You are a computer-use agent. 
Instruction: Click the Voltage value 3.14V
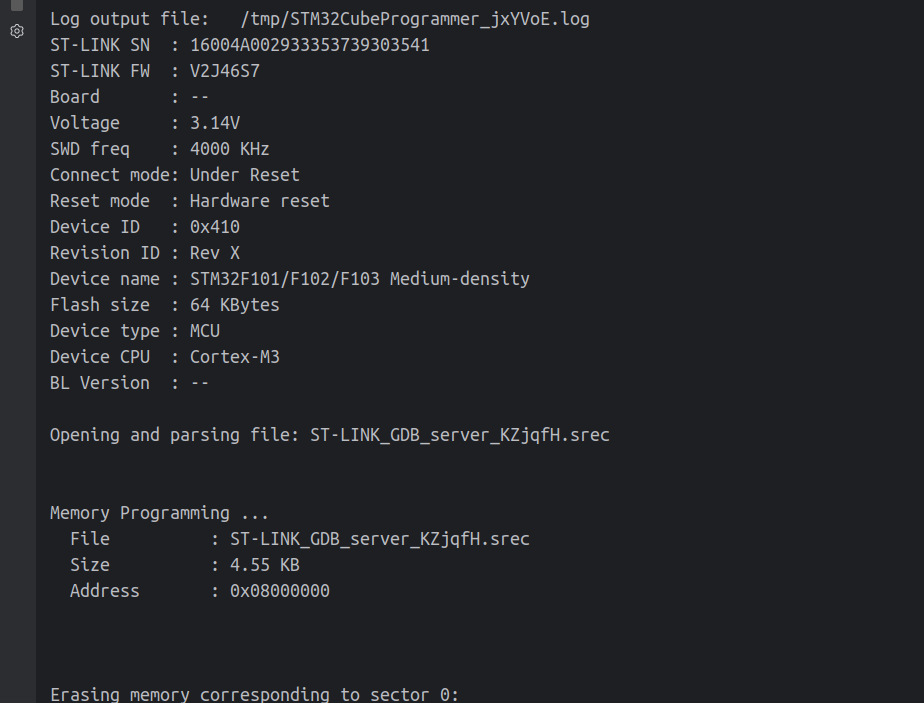[x=214, y=123]
